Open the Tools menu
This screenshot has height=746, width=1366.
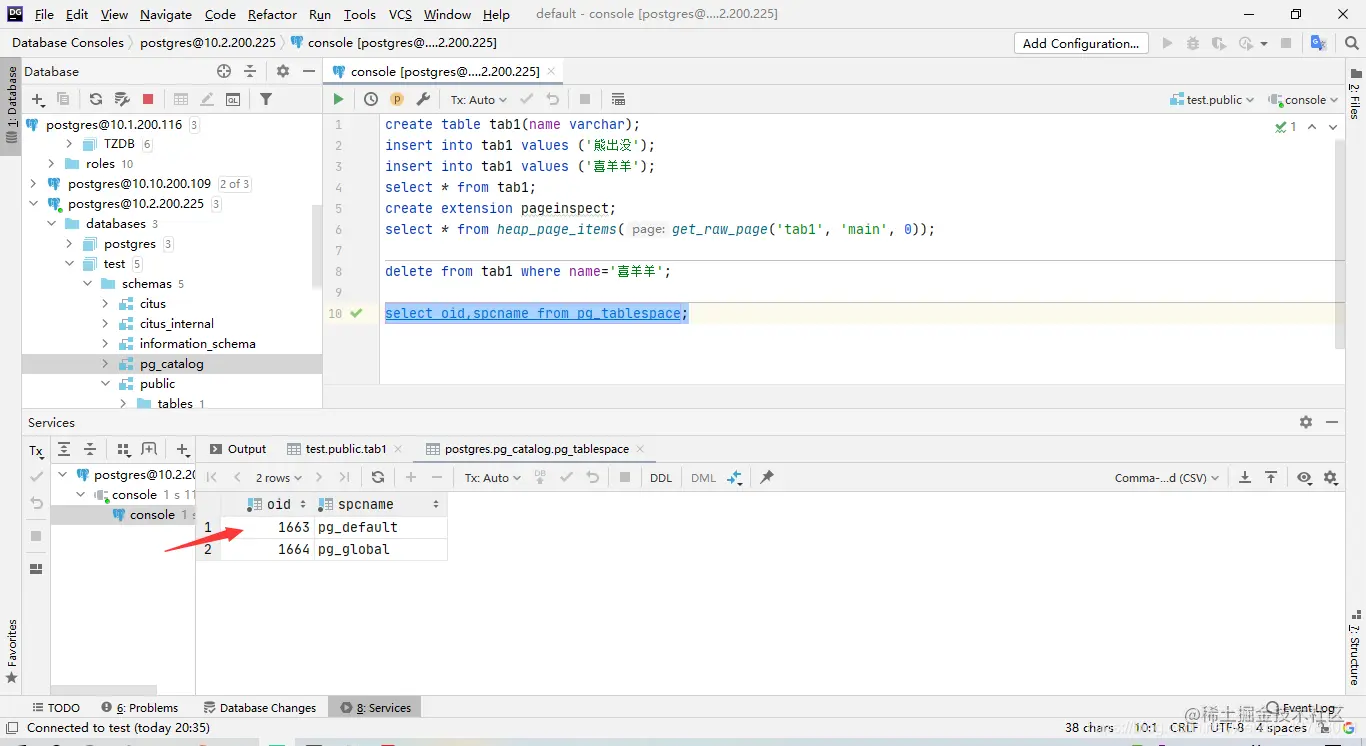click(x=360, y=14)
